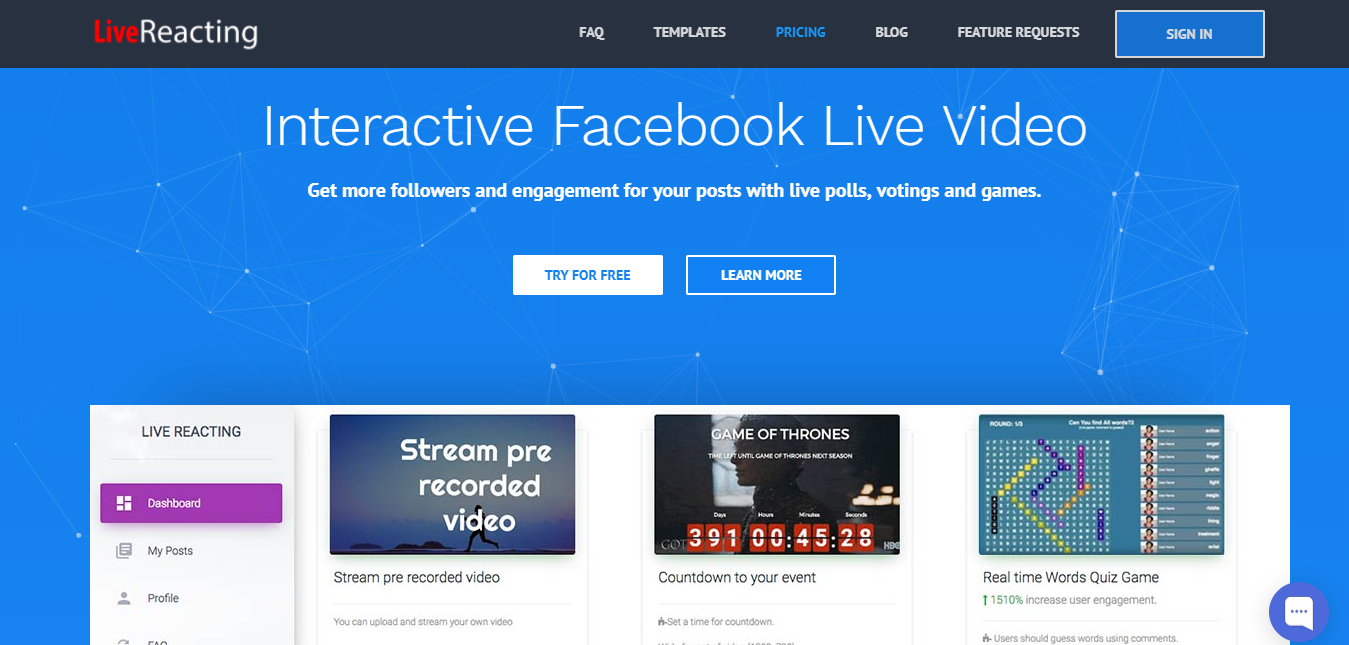Screen dimensions: 1349x645
Task: Click the Learn More button
Action: (x=761, y=275)
